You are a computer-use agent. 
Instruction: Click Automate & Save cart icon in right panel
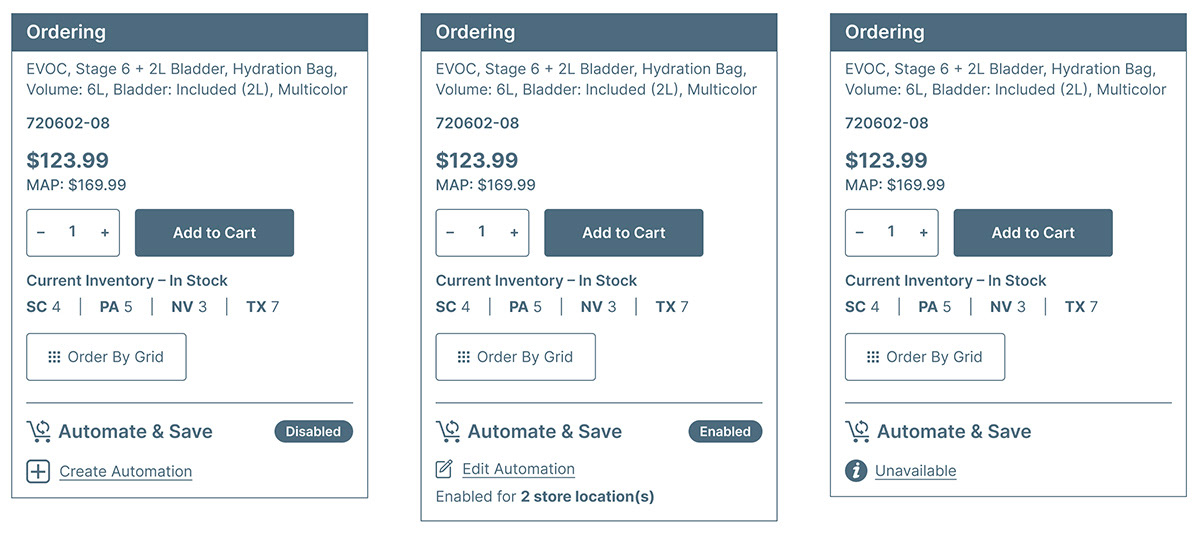point(858,432)
